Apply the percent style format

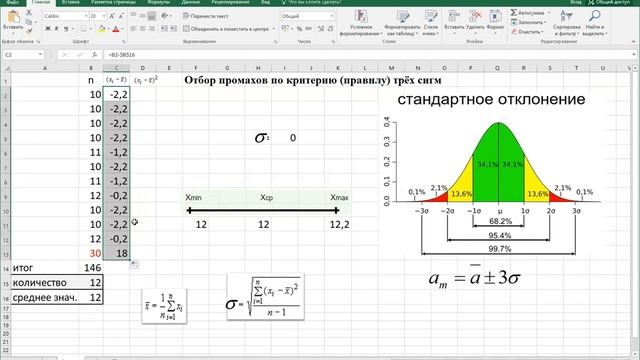299,29
